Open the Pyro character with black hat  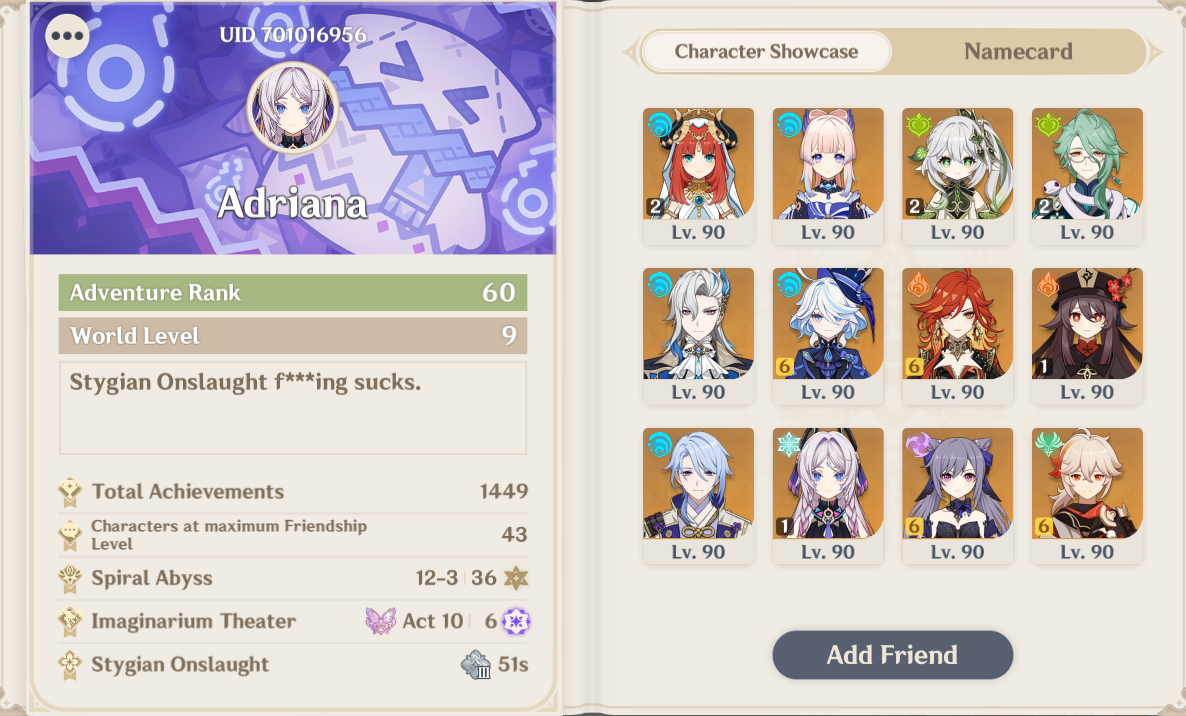click(x=1087, y=336)
